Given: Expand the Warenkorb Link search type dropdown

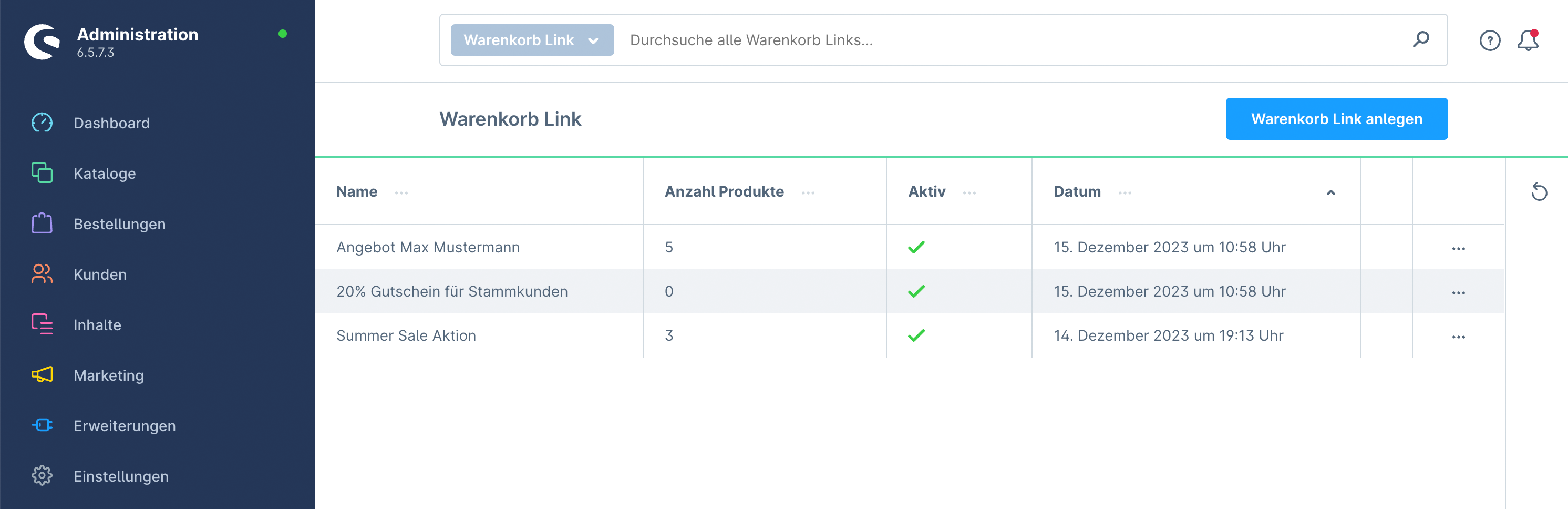Looking at the screenshot, I should 532,40.
